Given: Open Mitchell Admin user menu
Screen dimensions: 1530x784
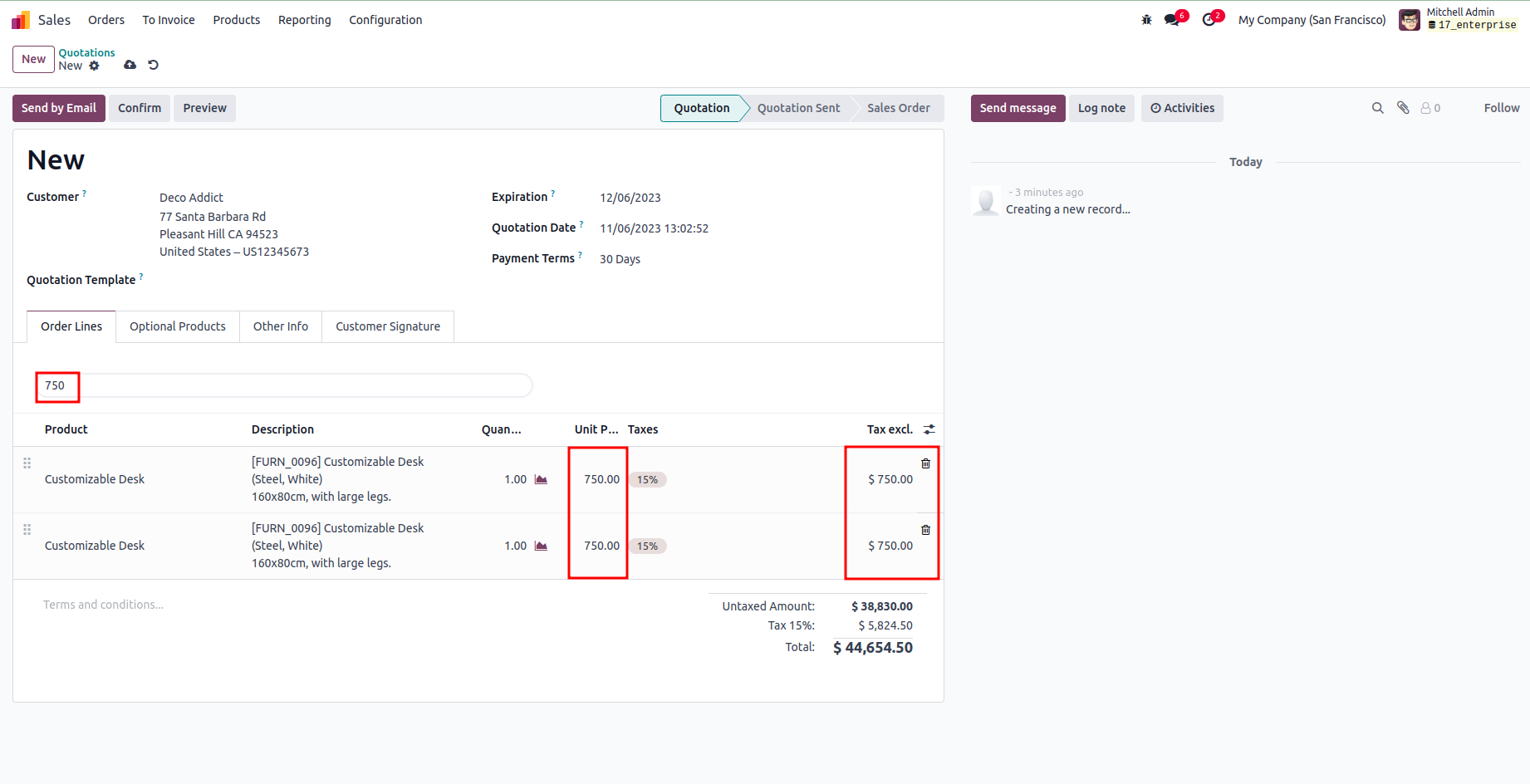Looking at the screenshot, I should pyautogui.click(x=1459, y=19).
